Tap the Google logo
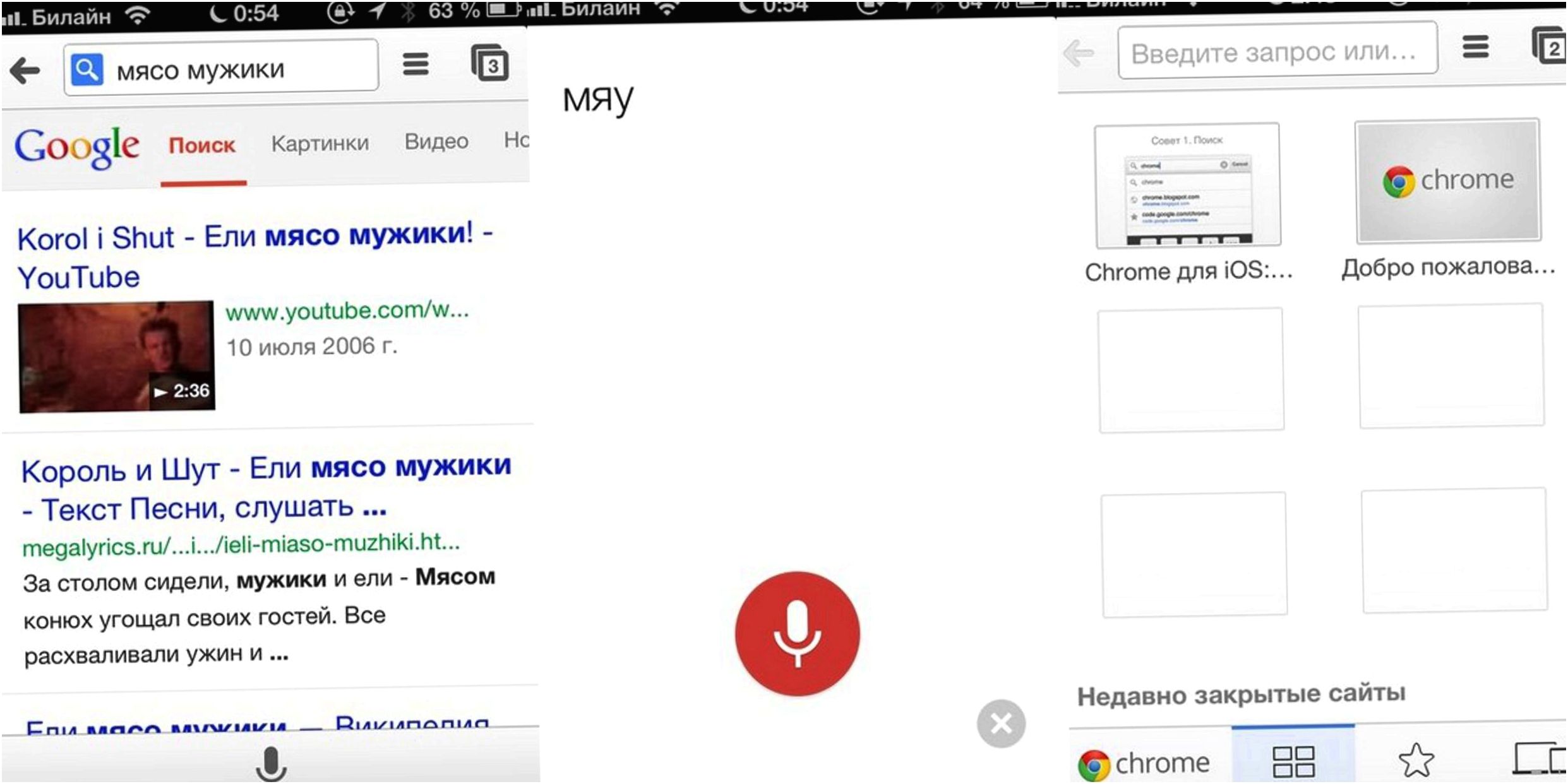Viewport: 1568px width, 784px height. pyautogui.click(x=76, y=147)
